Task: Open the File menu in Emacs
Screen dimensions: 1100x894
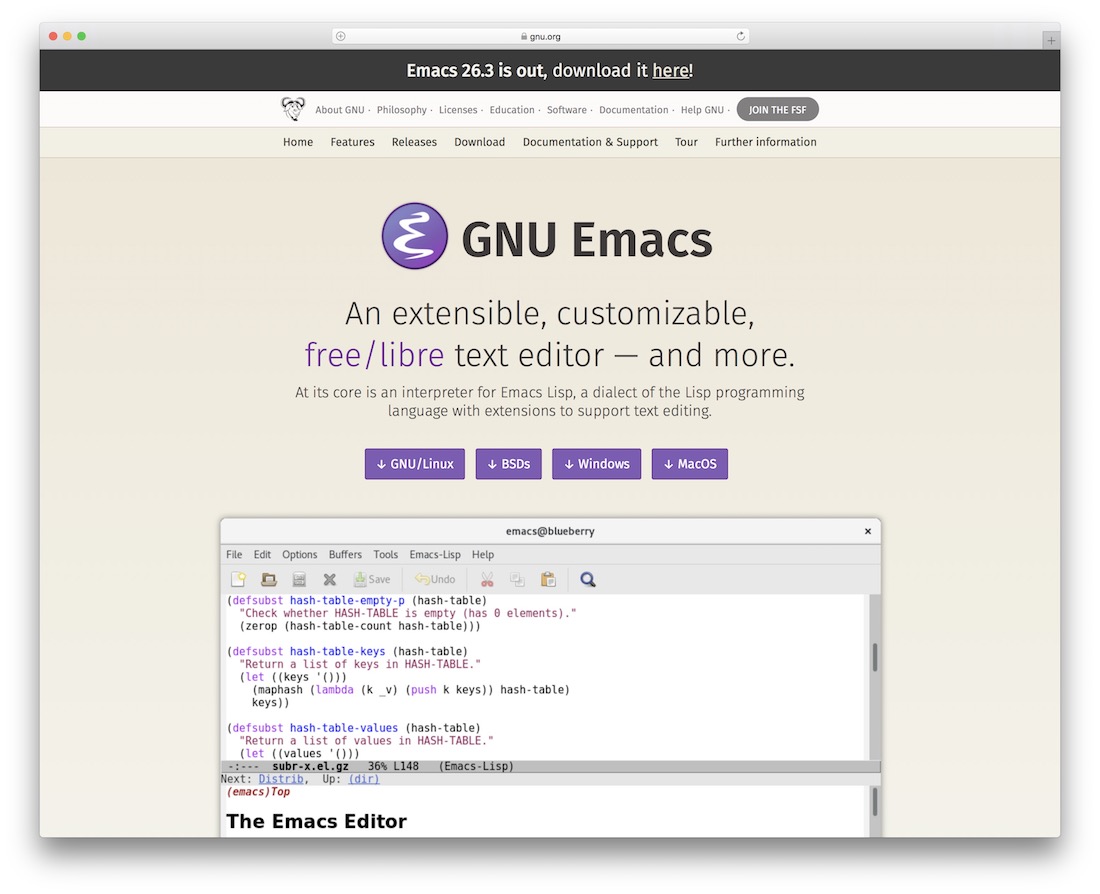Action: 234,554
